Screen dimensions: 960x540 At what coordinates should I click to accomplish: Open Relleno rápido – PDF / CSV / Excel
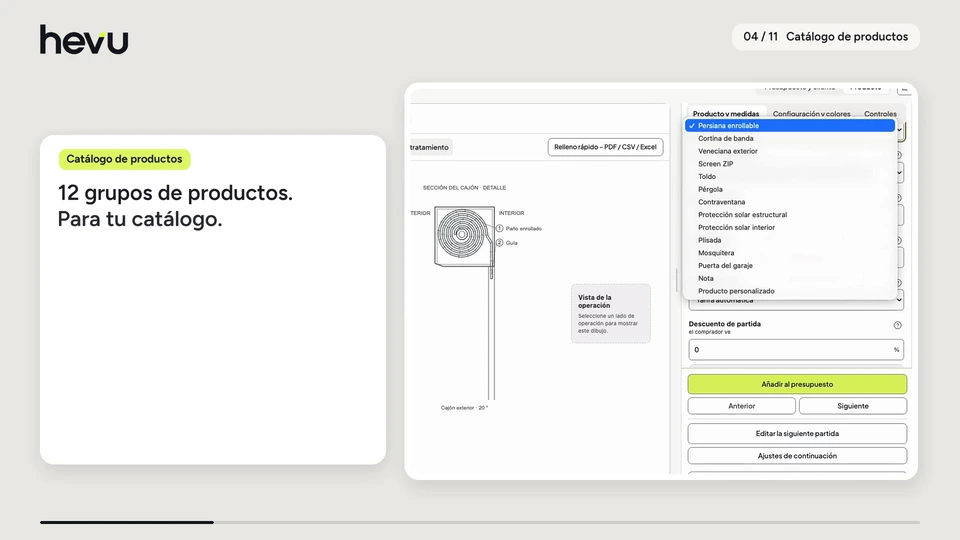click(605, 147)
